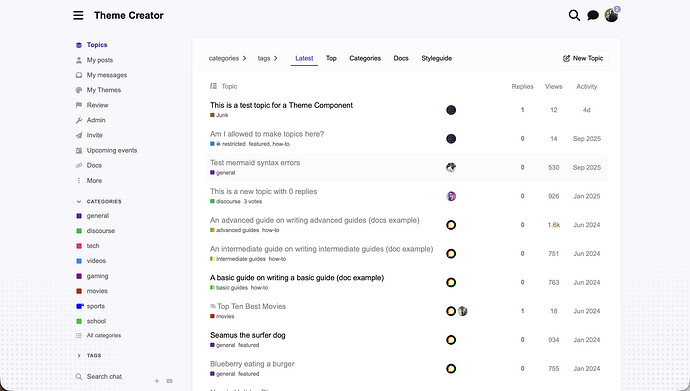Sort topics by Replies column

click(x=522, y=87)
